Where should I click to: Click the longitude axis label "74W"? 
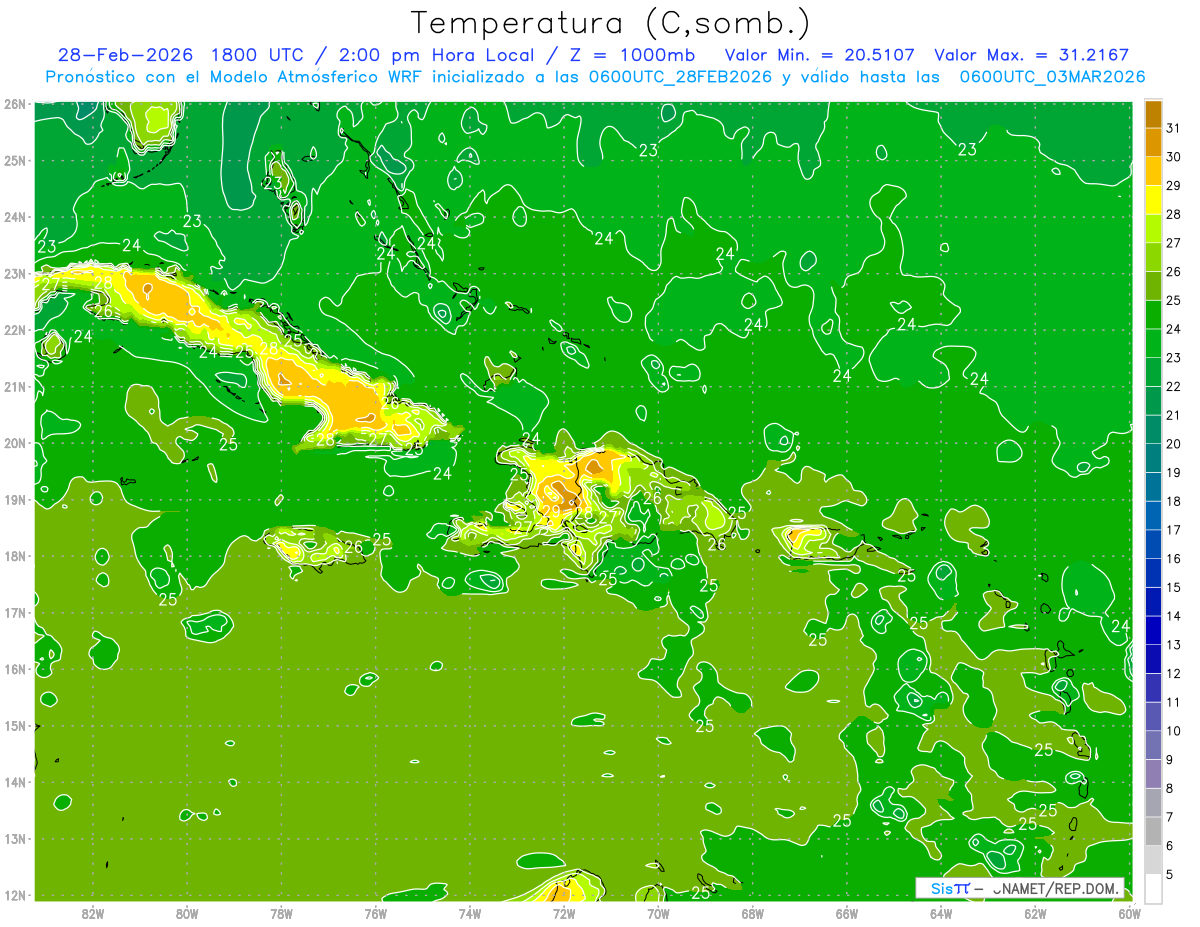pyautogui.click(x=470, y=912)
